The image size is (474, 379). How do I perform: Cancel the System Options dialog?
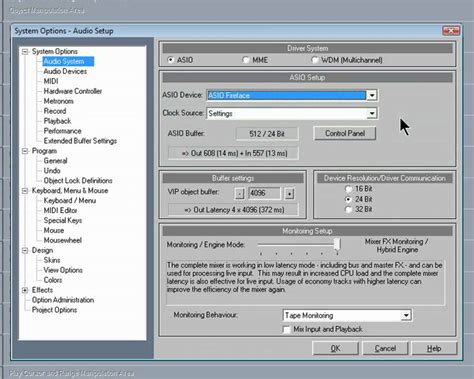click(385, 349)
